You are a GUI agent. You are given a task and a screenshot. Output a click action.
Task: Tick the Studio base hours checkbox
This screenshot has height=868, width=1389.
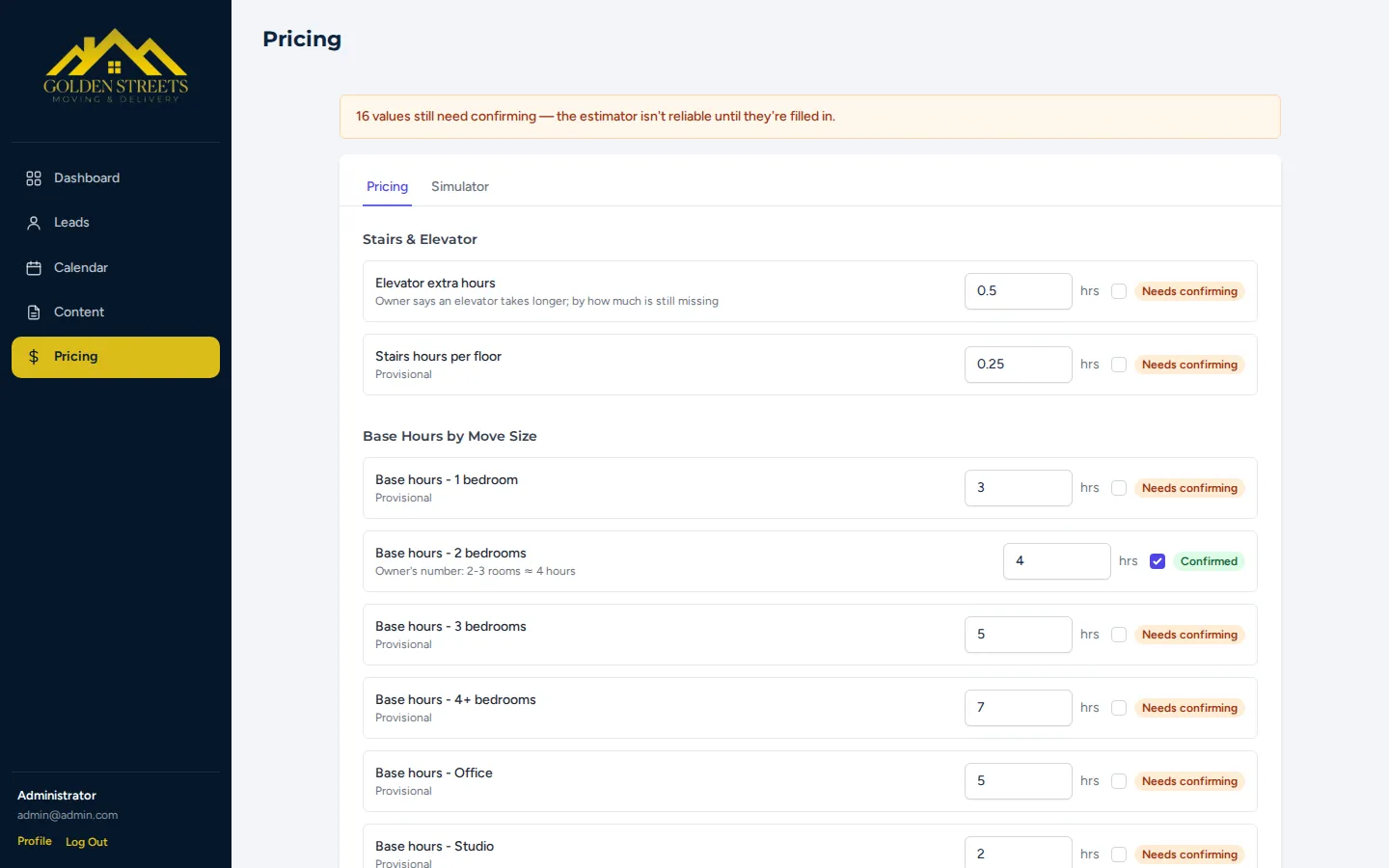[1119, 854]
